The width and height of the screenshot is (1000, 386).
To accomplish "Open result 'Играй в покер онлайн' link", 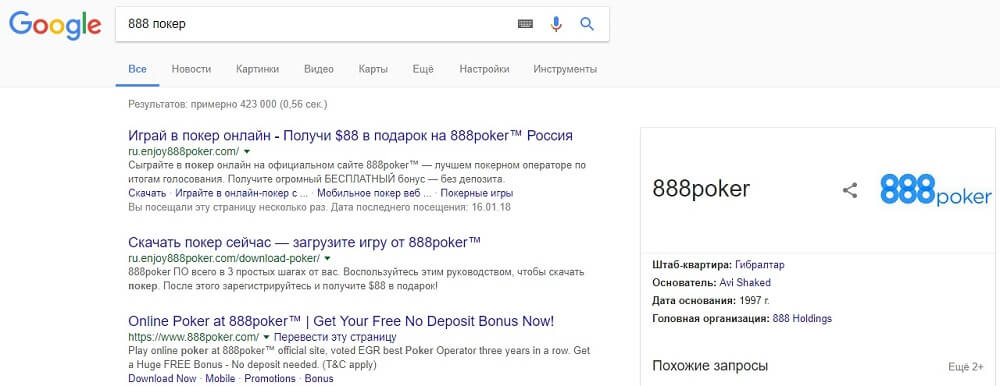I will point(350,136).
